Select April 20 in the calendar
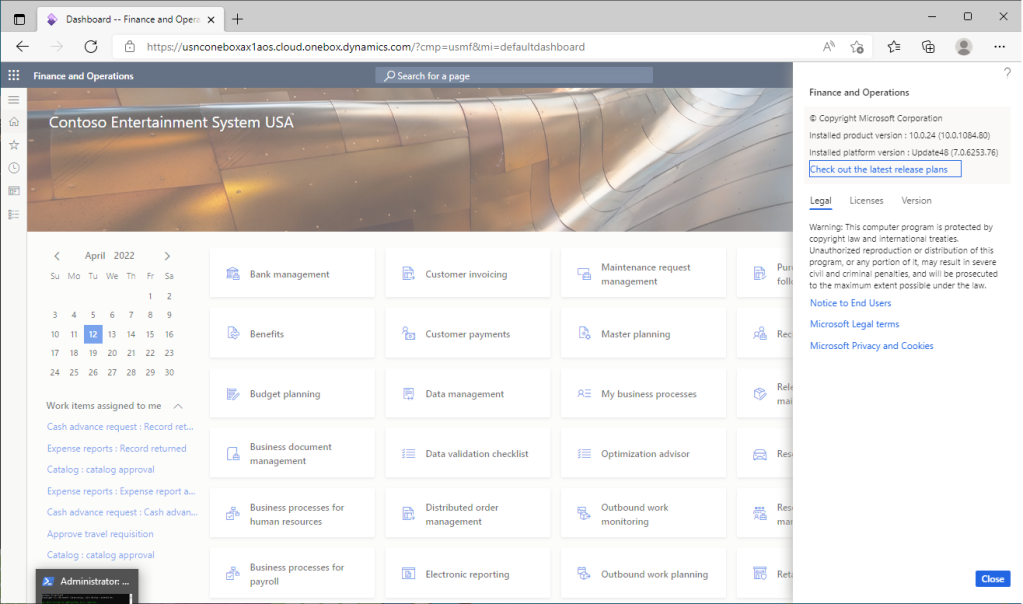 (112, 353)
